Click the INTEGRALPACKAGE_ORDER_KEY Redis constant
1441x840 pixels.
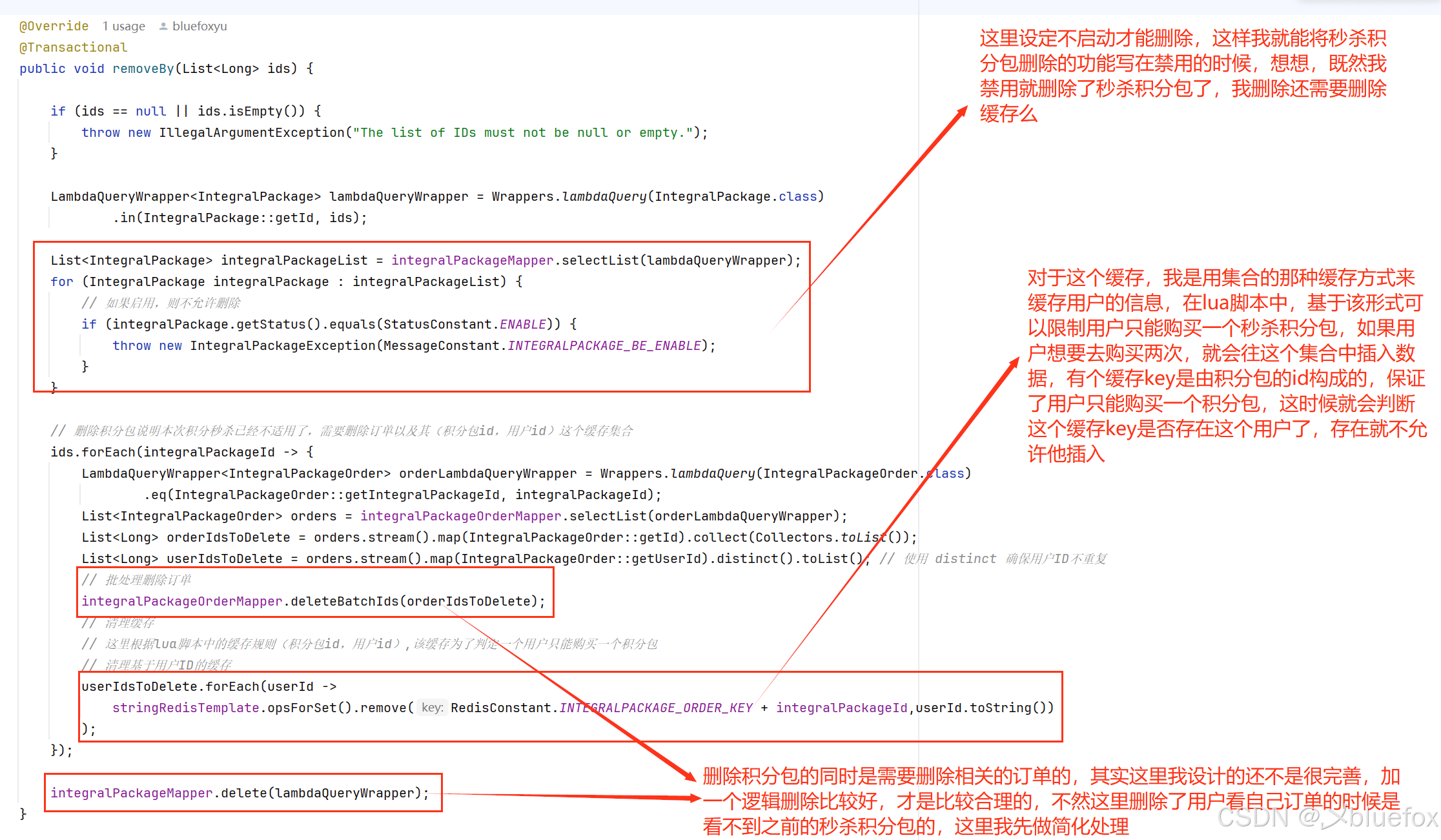click(656, 708)
